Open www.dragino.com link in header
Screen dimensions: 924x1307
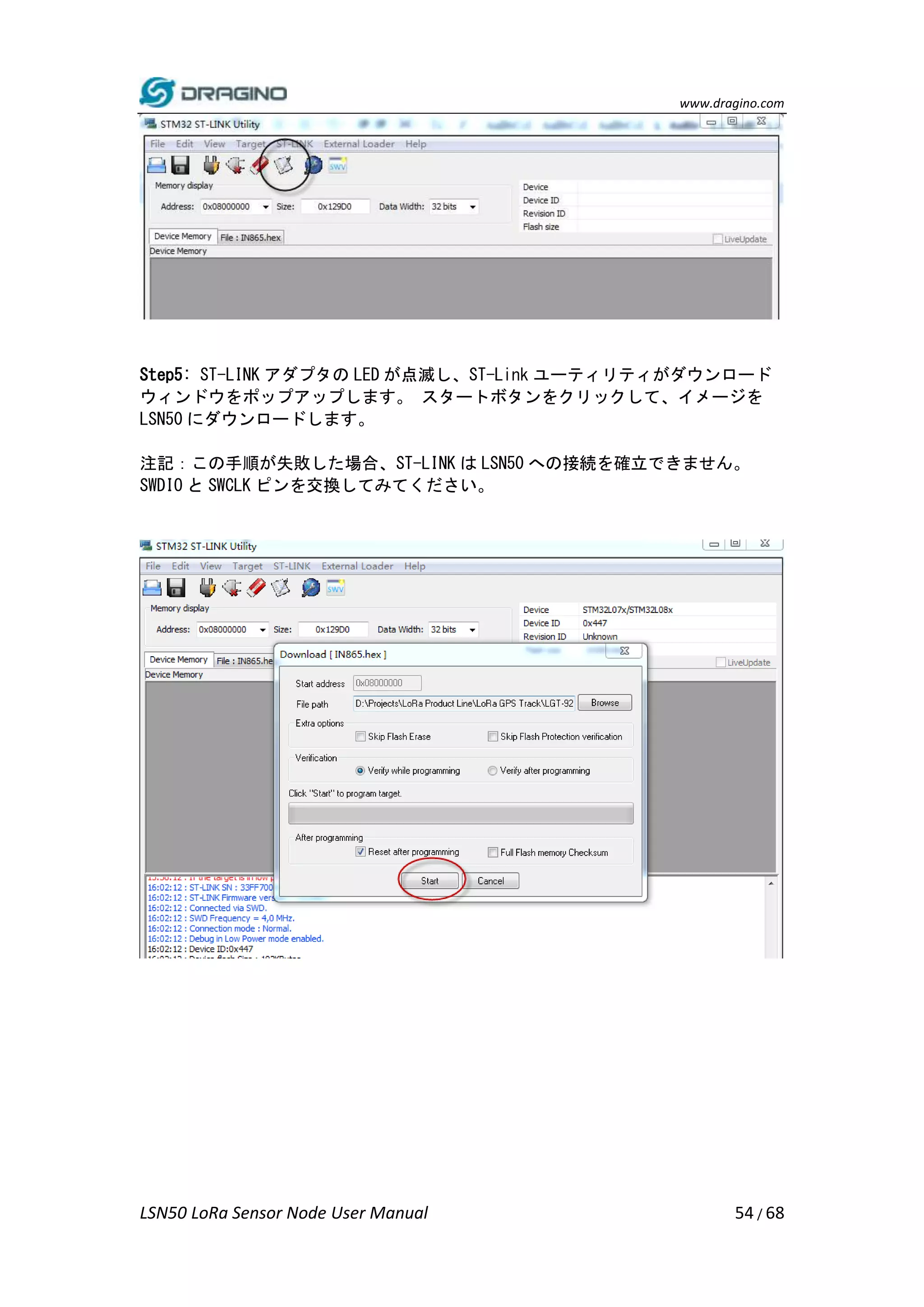(x=732, y=103)
